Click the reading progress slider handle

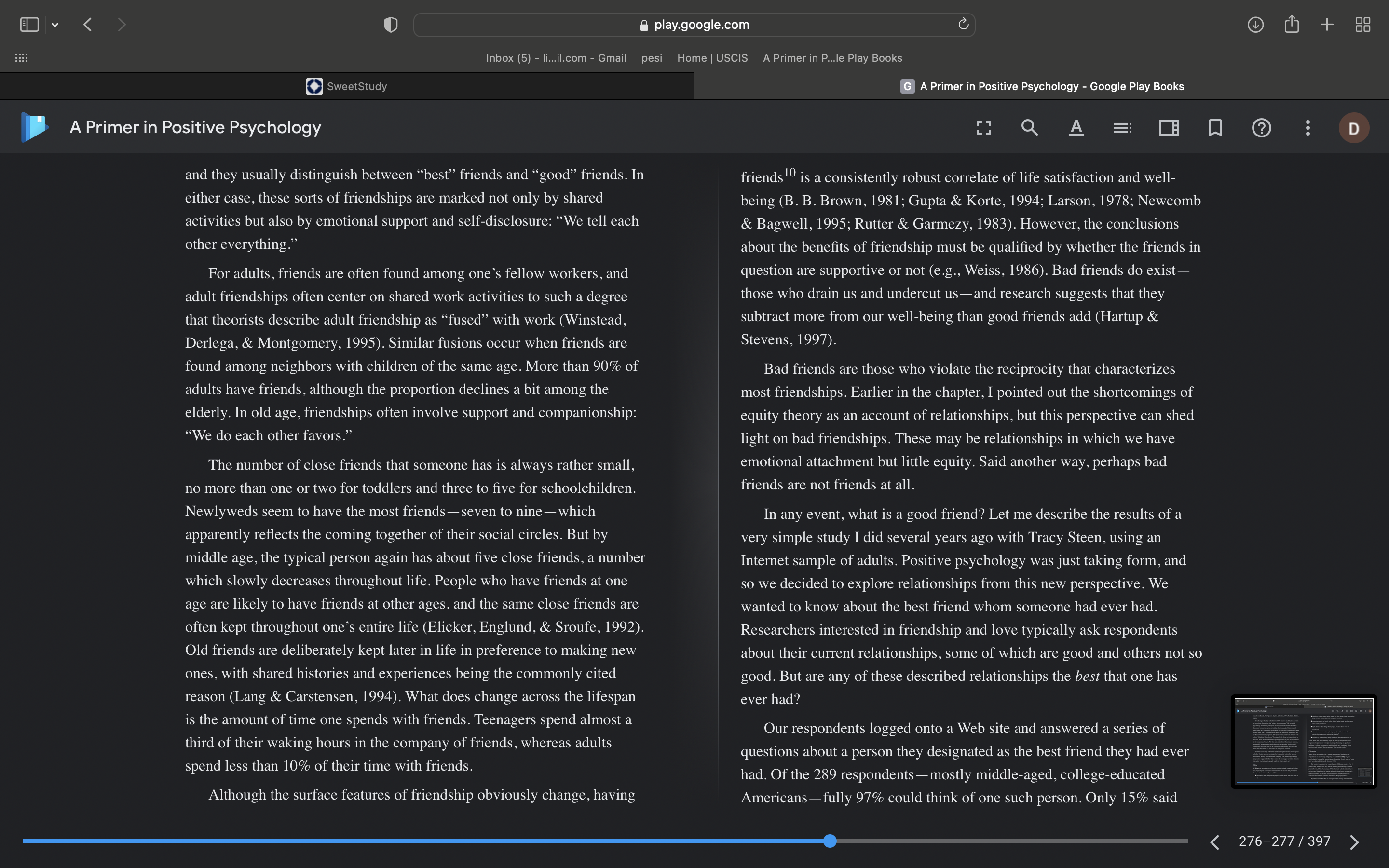coord(830,841)
